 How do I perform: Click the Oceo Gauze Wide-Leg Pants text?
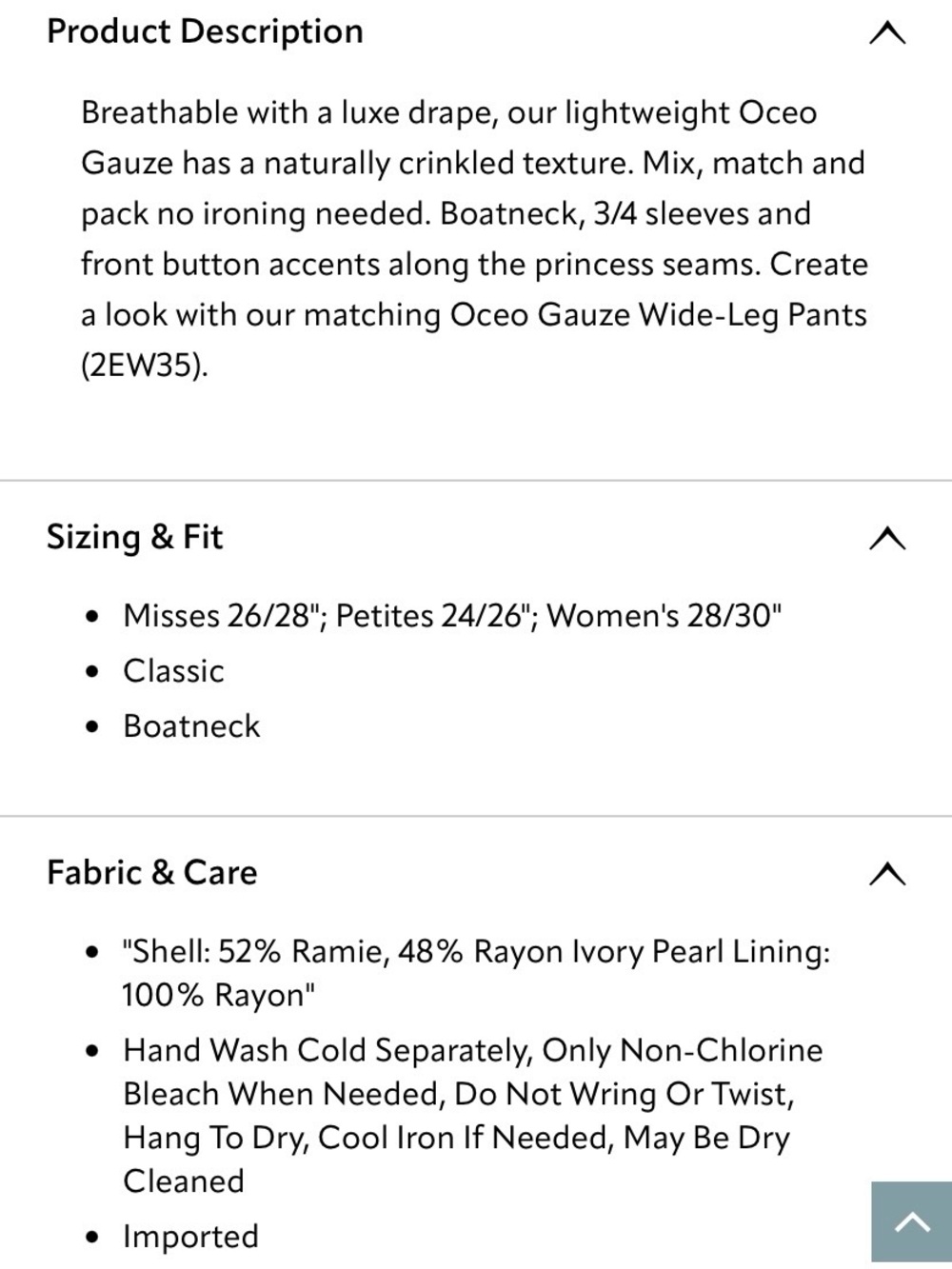pos(658,315)
